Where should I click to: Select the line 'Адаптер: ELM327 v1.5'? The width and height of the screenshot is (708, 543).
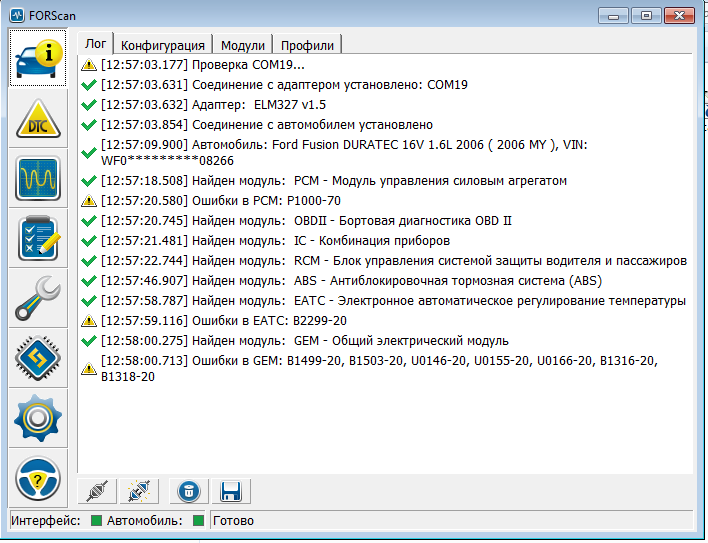point(213,105)
